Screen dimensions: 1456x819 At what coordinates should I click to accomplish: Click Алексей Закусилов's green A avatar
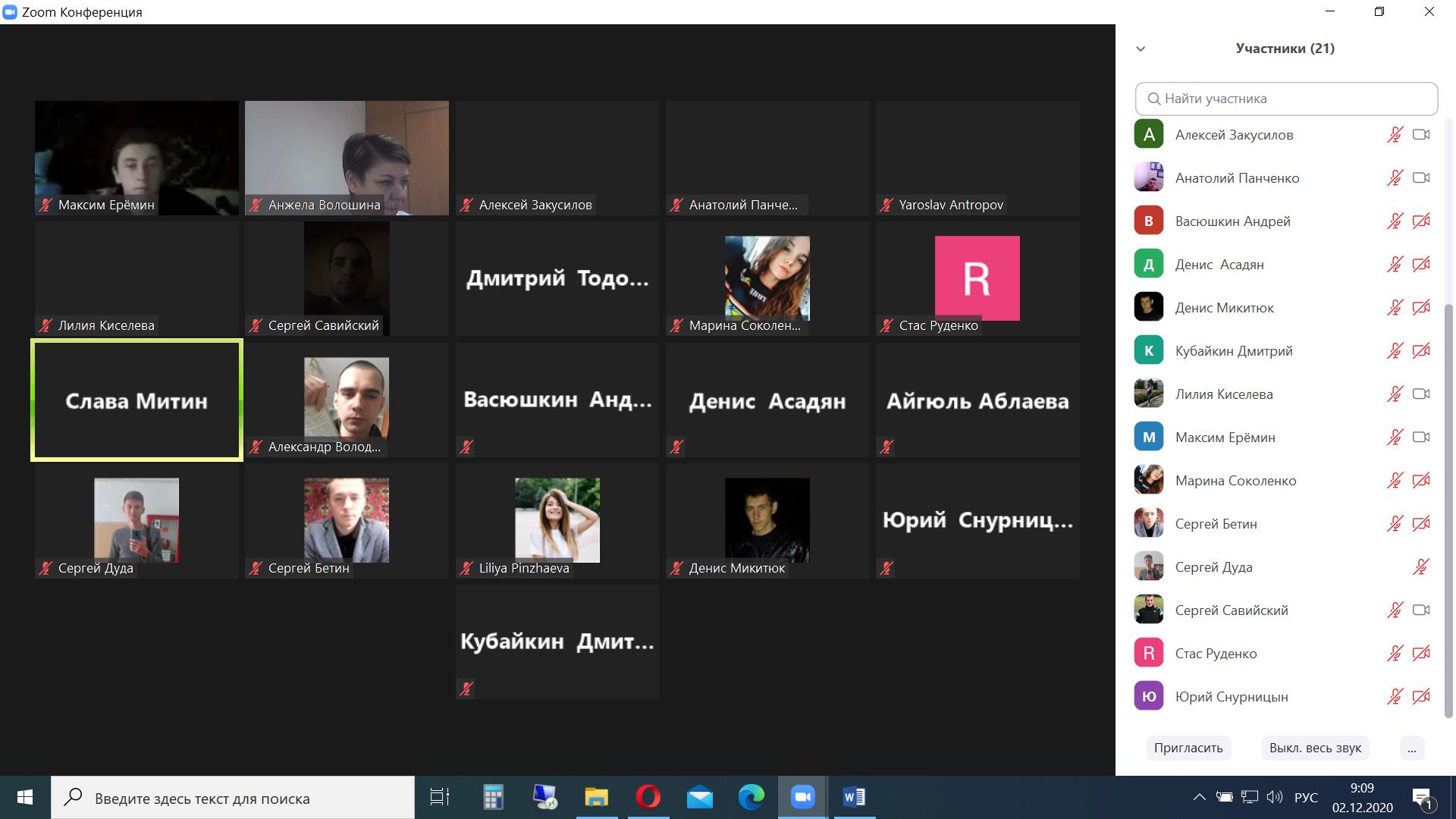pyautogui.click(x=1149, y=135)
